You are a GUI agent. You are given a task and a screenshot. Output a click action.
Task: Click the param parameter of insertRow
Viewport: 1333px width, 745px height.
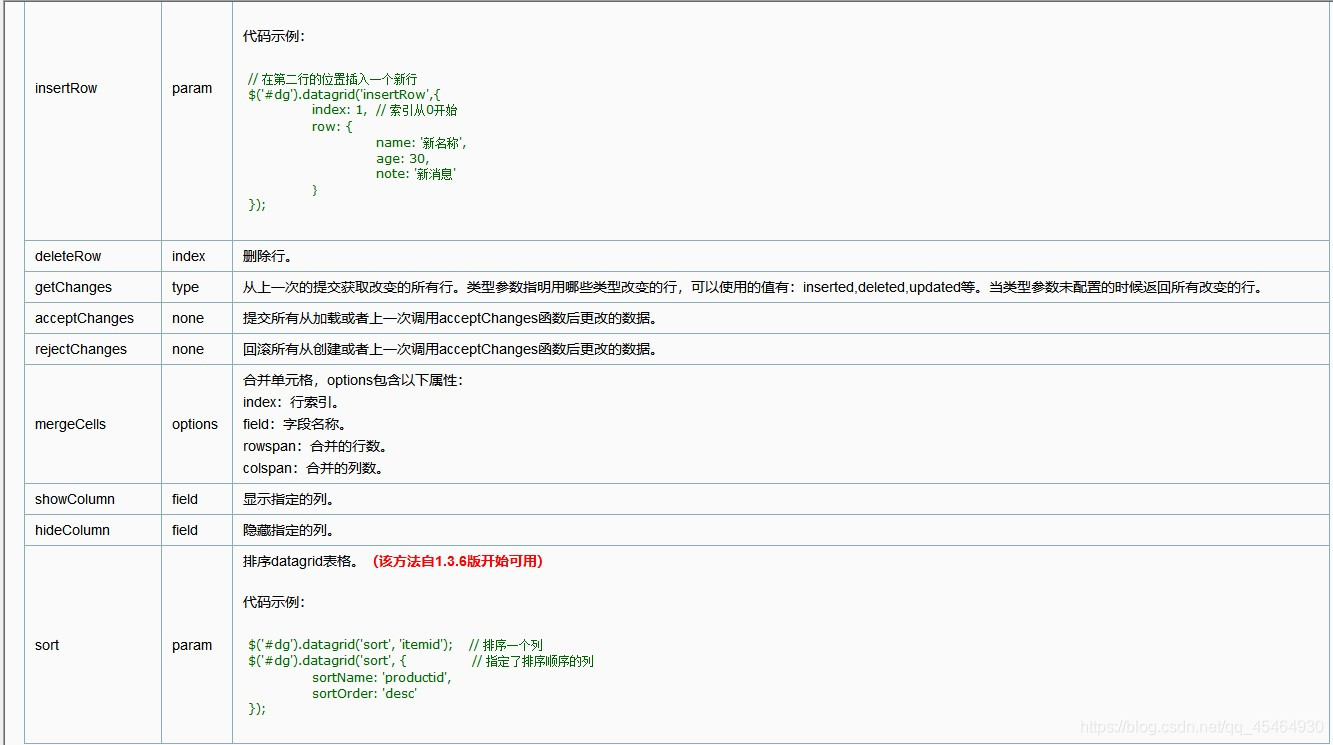pyautogui.click(x=192, y=88)
